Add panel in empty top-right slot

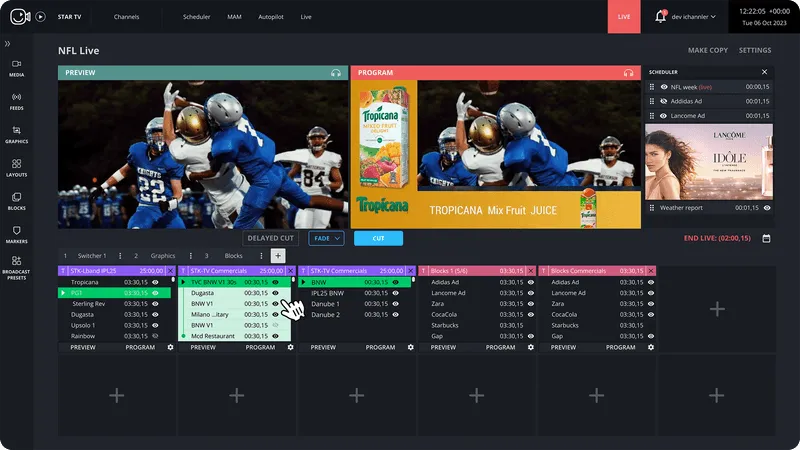coord(717,309)
